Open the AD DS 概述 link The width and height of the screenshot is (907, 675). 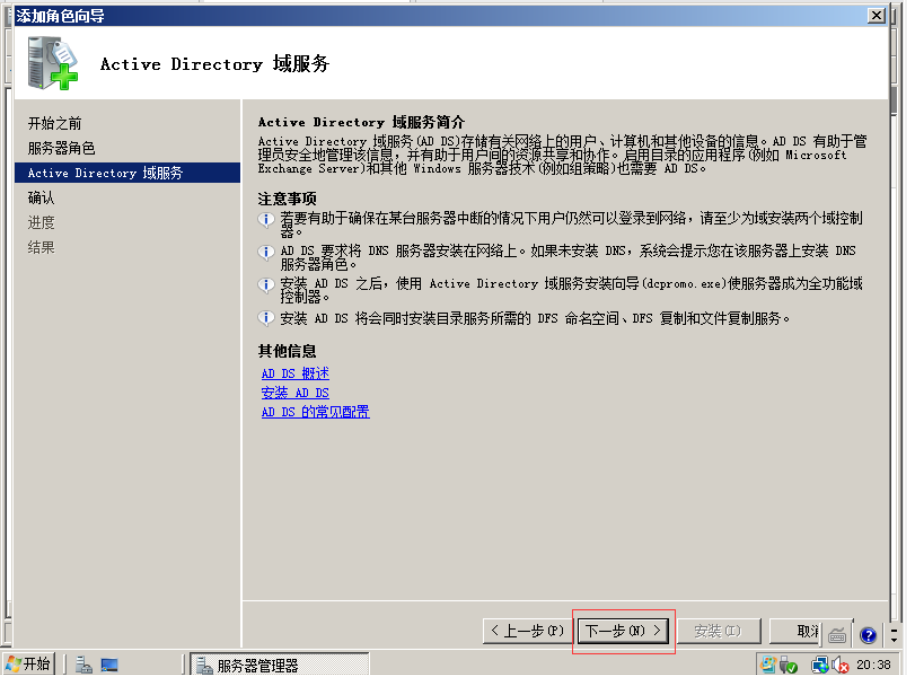pos(295,374)
